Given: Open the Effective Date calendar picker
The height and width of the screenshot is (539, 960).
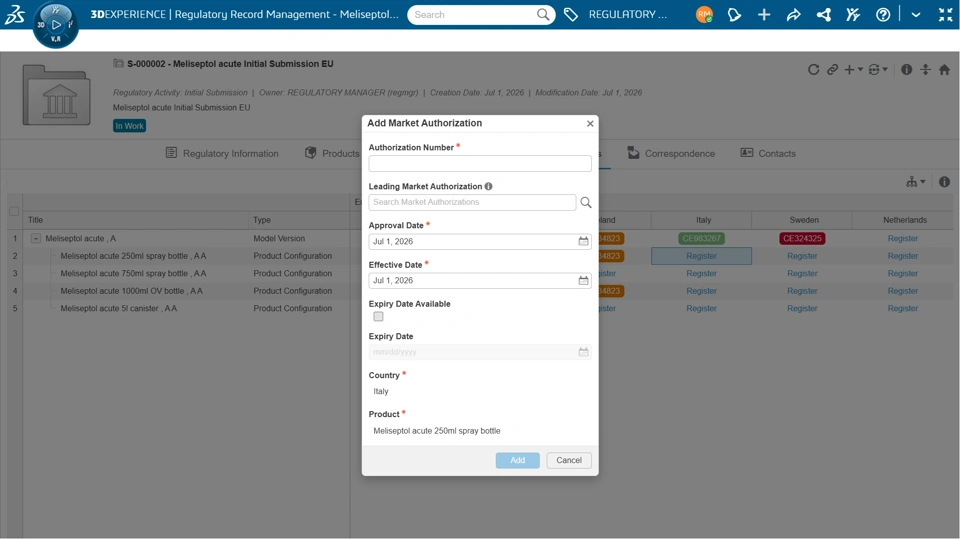Looking at the screenshot, I should click(583, 281).
